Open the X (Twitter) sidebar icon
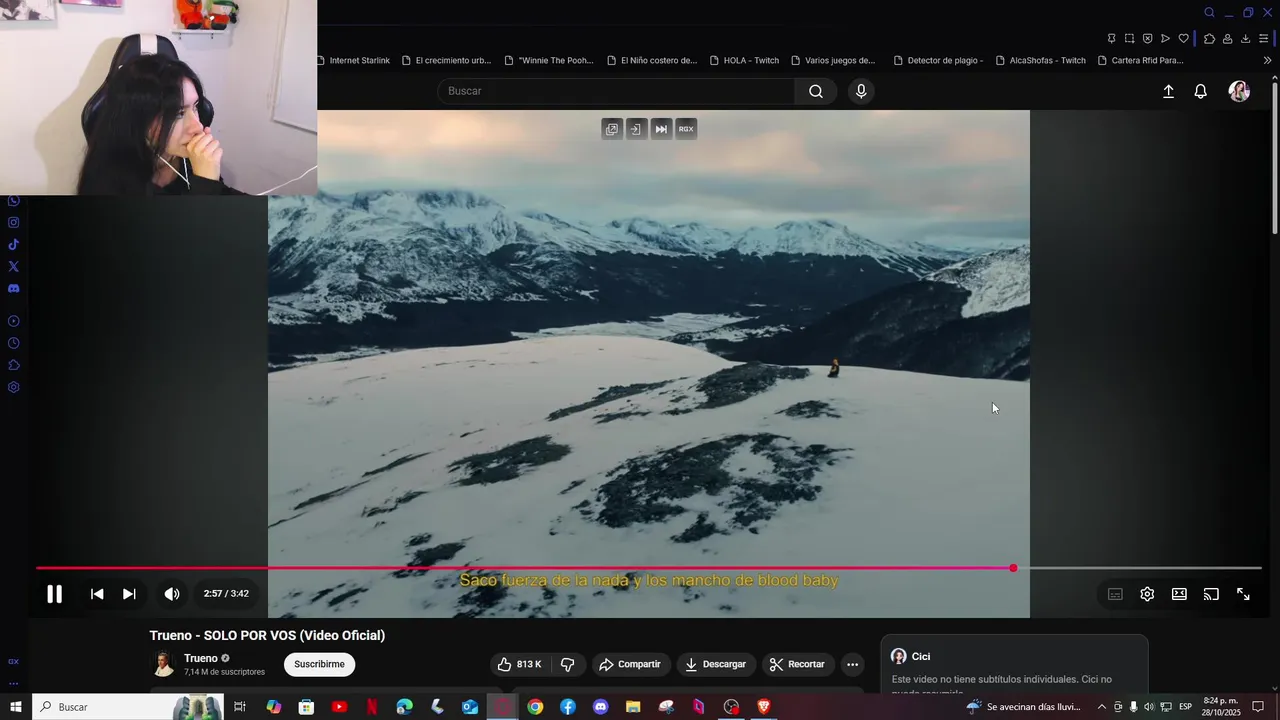Image resolution: width=1280 pixels, height=720 pixels. (x=14, y=267)
